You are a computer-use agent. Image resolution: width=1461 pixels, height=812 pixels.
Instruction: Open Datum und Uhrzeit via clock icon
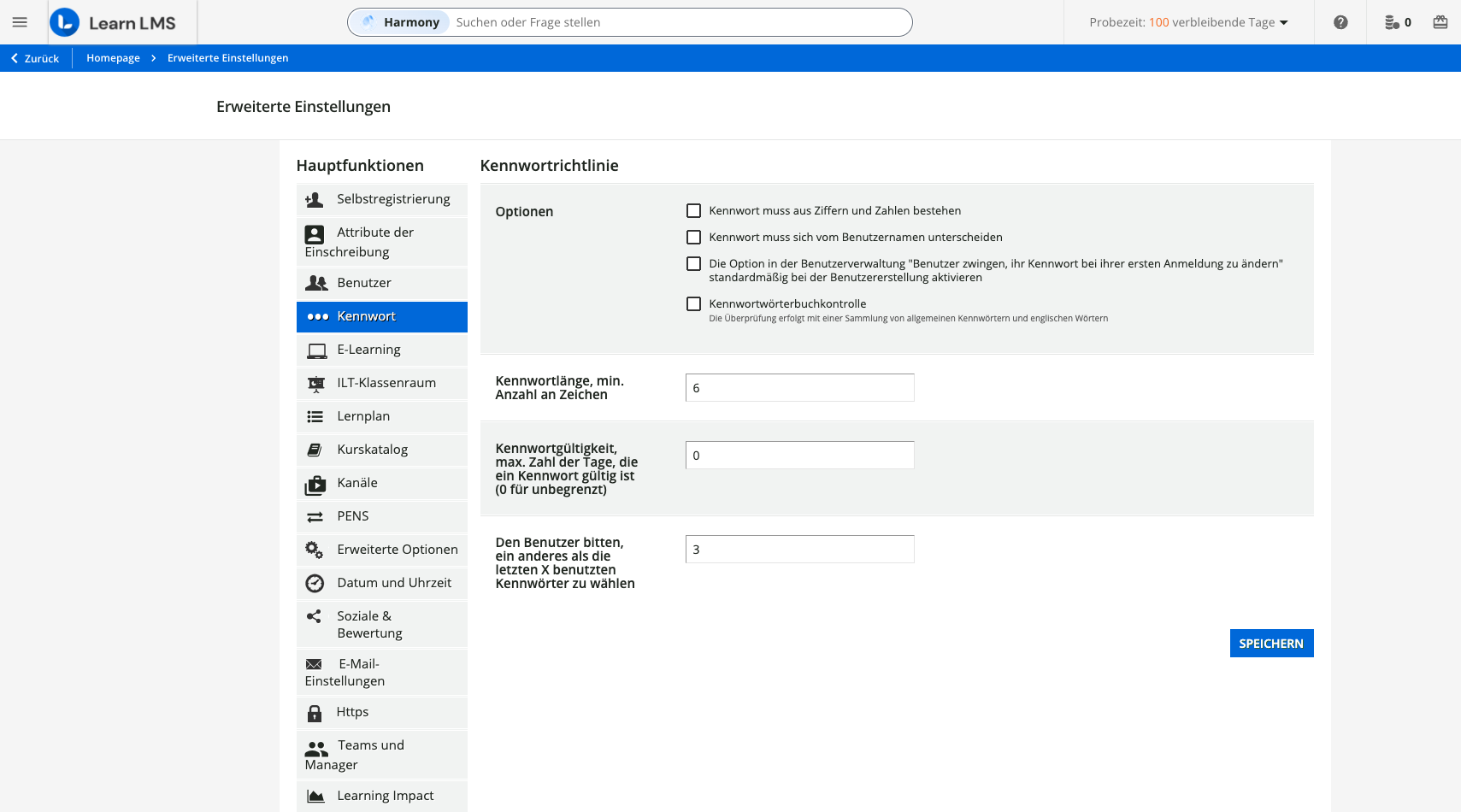pos(315,583)
